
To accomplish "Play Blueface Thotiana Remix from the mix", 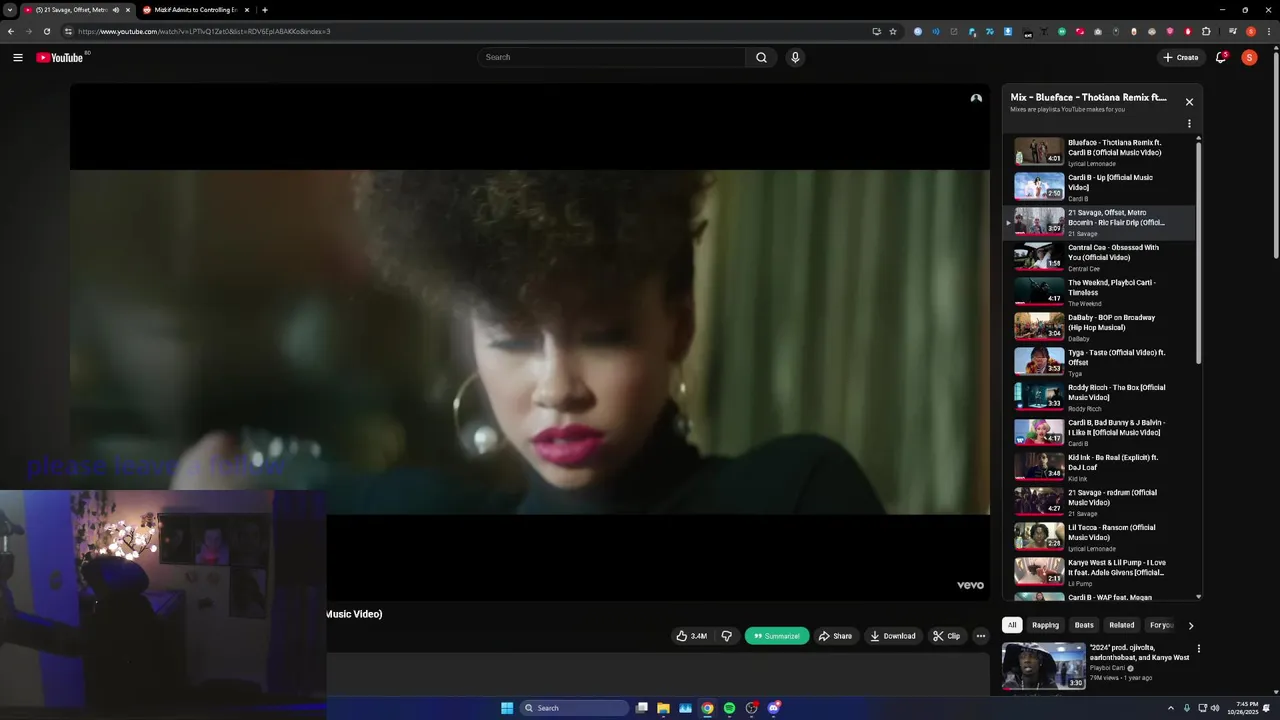I will (x=1100, y=152).
